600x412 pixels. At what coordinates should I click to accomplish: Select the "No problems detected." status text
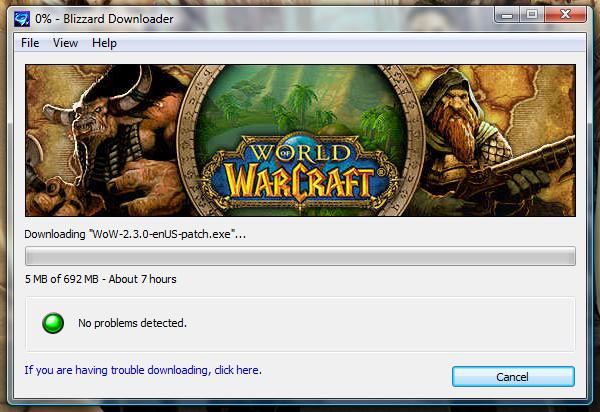[132, 323]
